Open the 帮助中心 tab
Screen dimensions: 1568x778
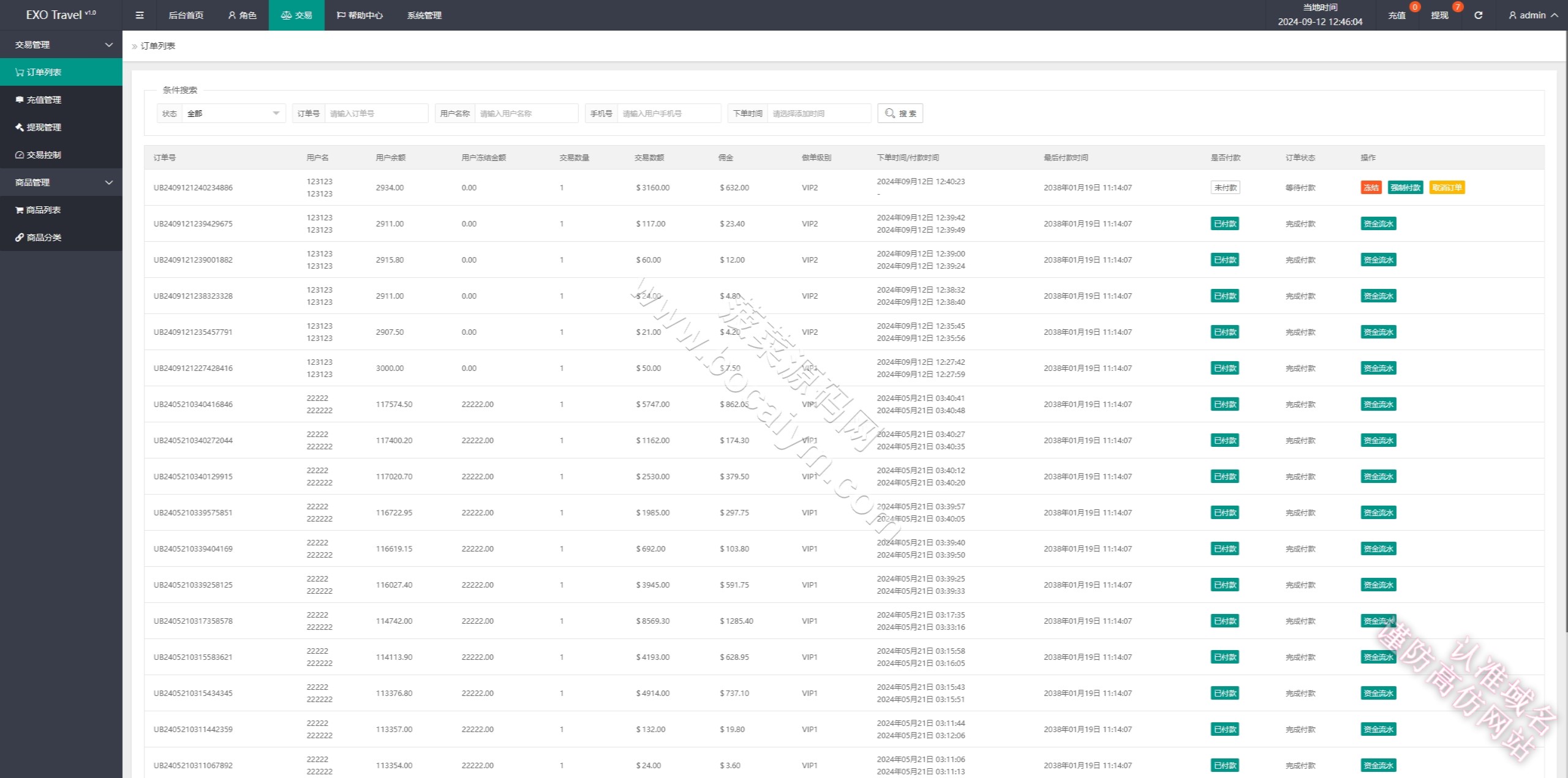(x=360, y=15)
